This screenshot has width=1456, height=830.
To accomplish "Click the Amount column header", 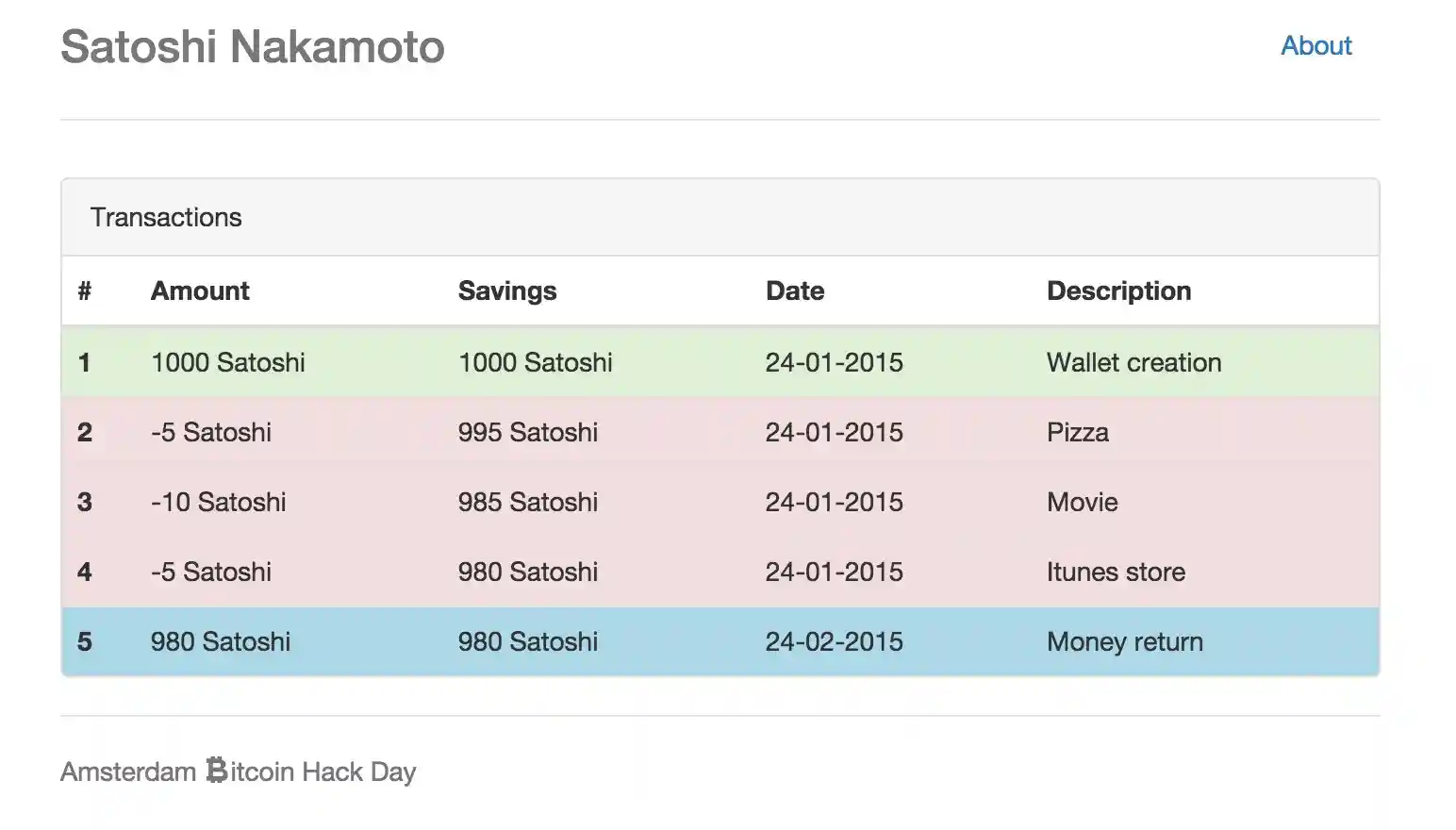I will pyautogui.click(x=200, y=290).
